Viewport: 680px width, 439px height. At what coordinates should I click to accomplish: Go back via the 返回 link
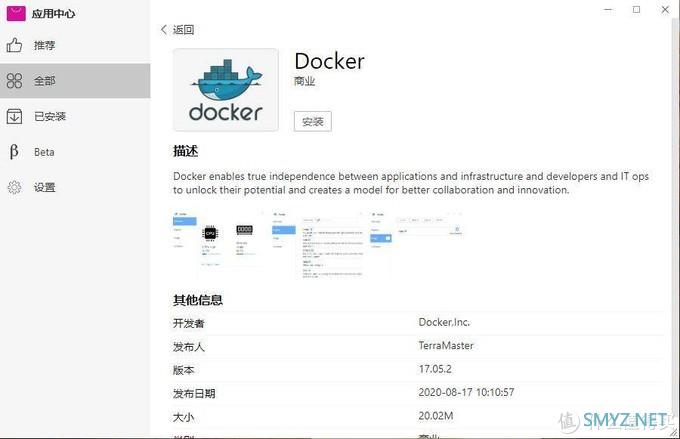click(183, 29)
